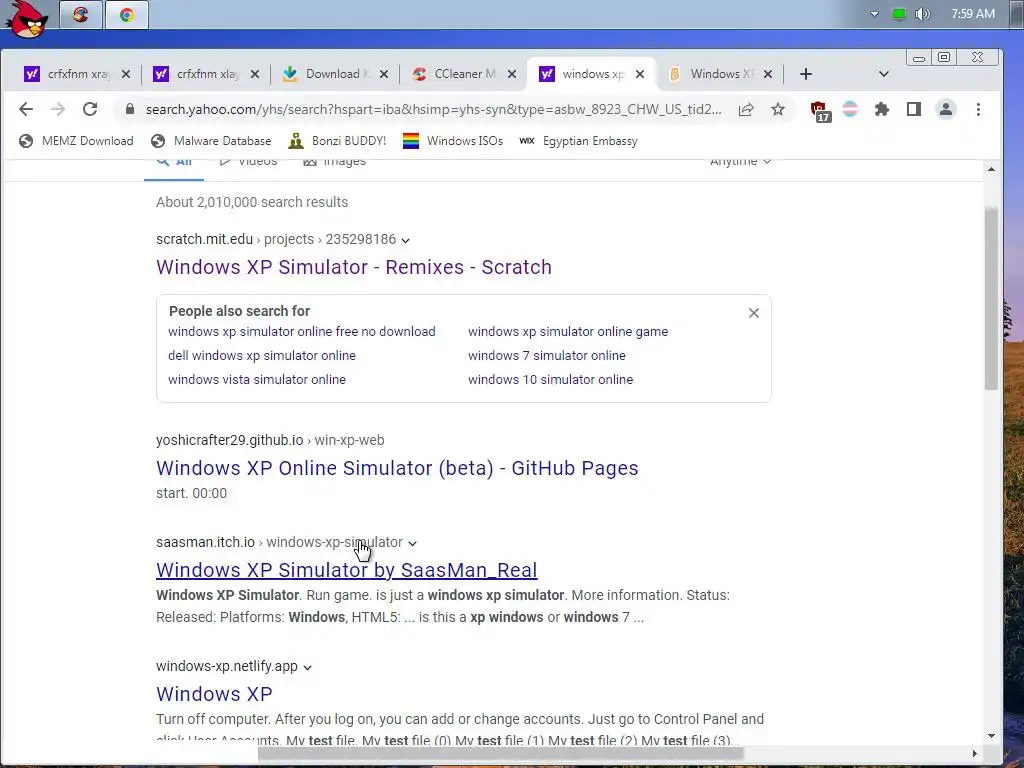Image resolution: width=1024 pixels, height=768 pixels.
Task: Switch to the CCleaner tab
Action: (x=455, y=74)
